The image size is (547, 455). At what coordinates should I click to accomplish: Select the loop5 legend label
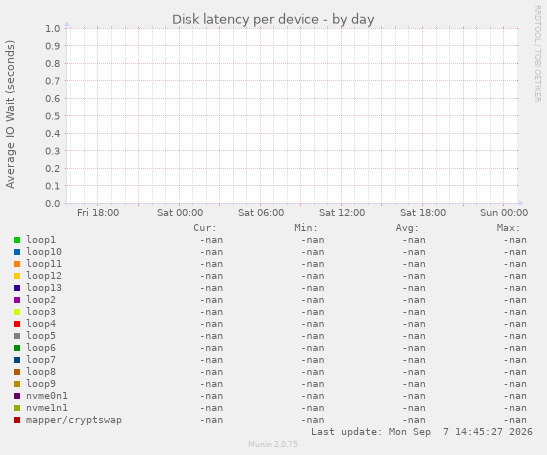click(x=41, y=336)
